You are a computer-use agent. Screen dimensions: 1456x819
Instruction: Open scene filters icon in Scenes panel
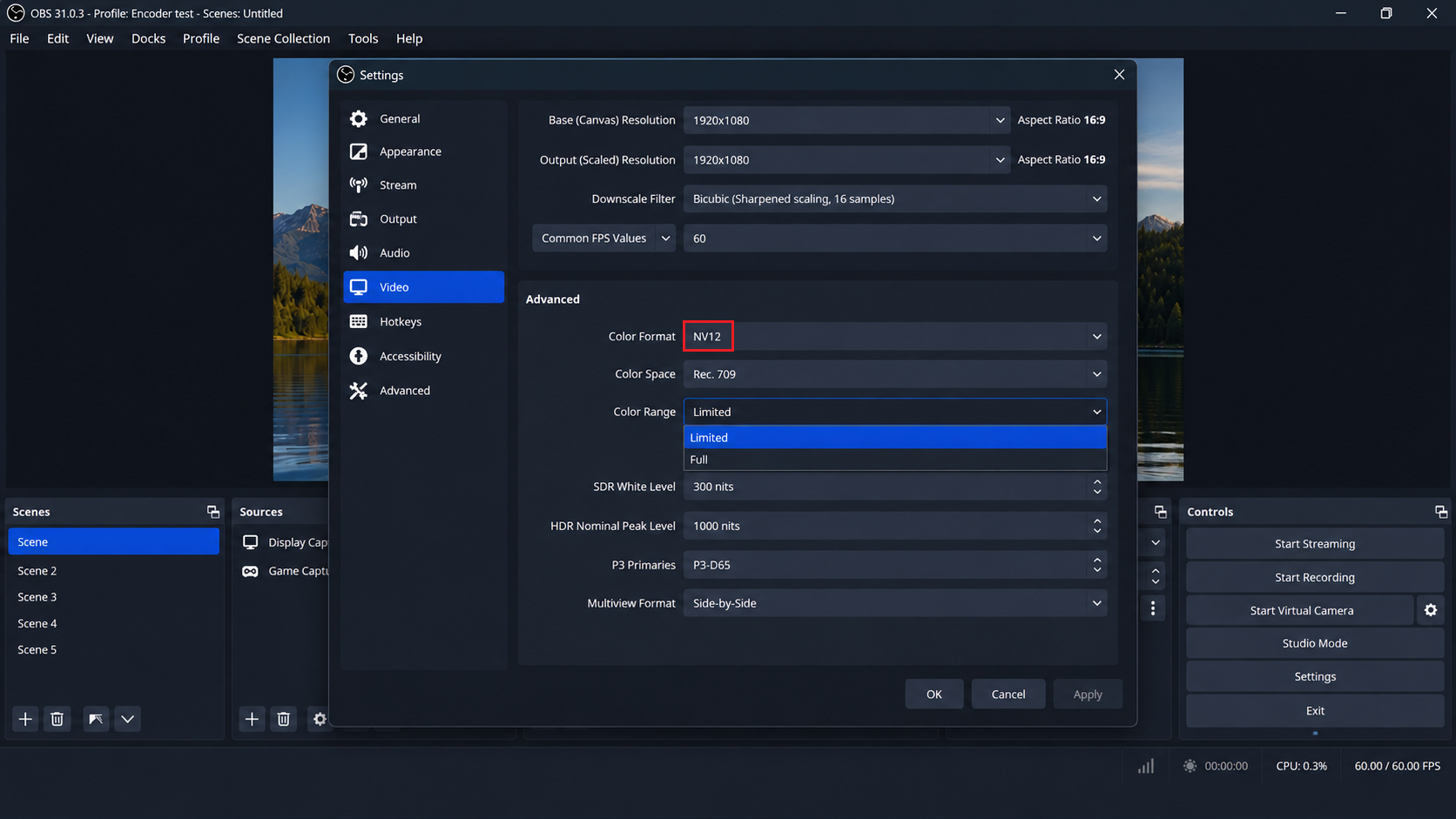click(x=96, y=719)
